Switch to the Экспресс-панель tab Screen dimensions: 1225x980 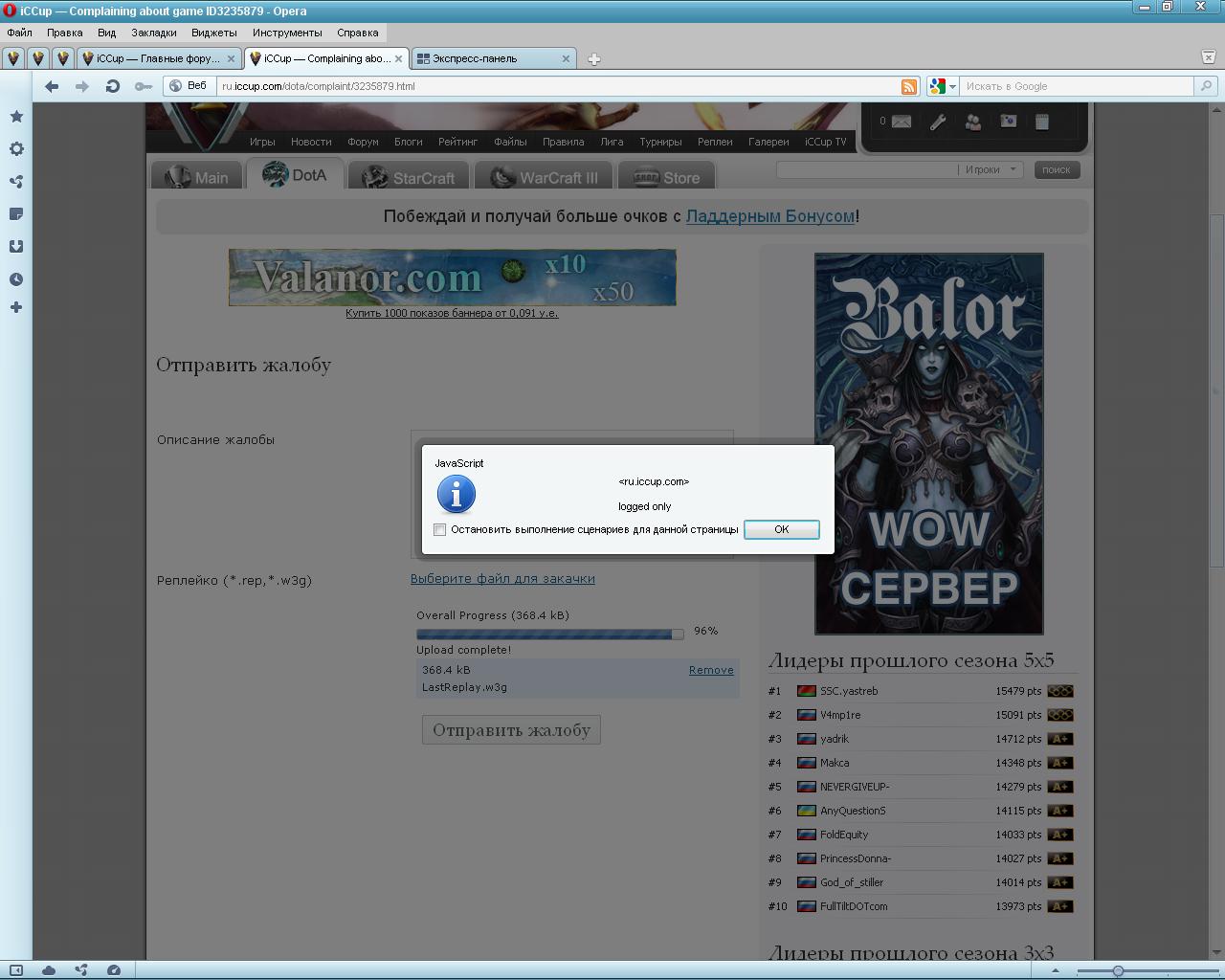point(493,58)
